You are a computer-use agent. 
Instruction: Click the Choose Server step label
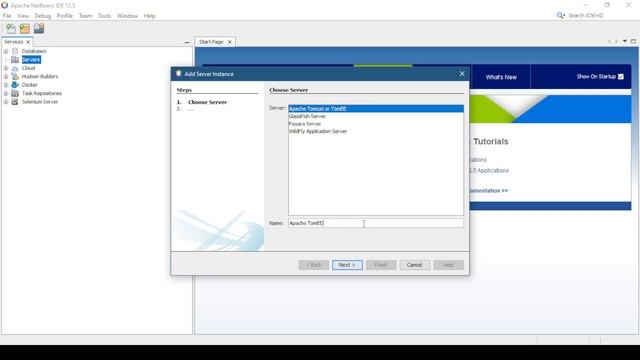pyautogui.click(x=207, y=102)
